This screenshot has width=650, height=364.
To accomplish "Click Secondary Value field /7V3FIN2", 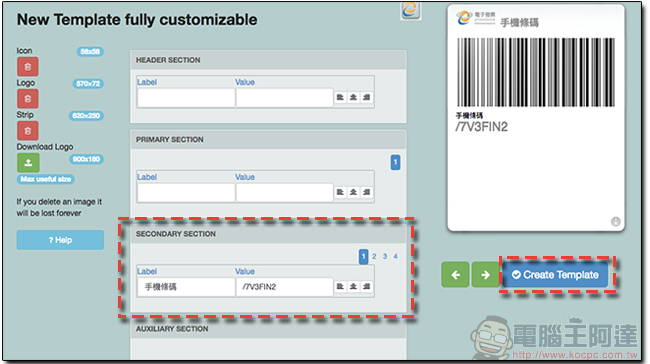I will point(284,287).
